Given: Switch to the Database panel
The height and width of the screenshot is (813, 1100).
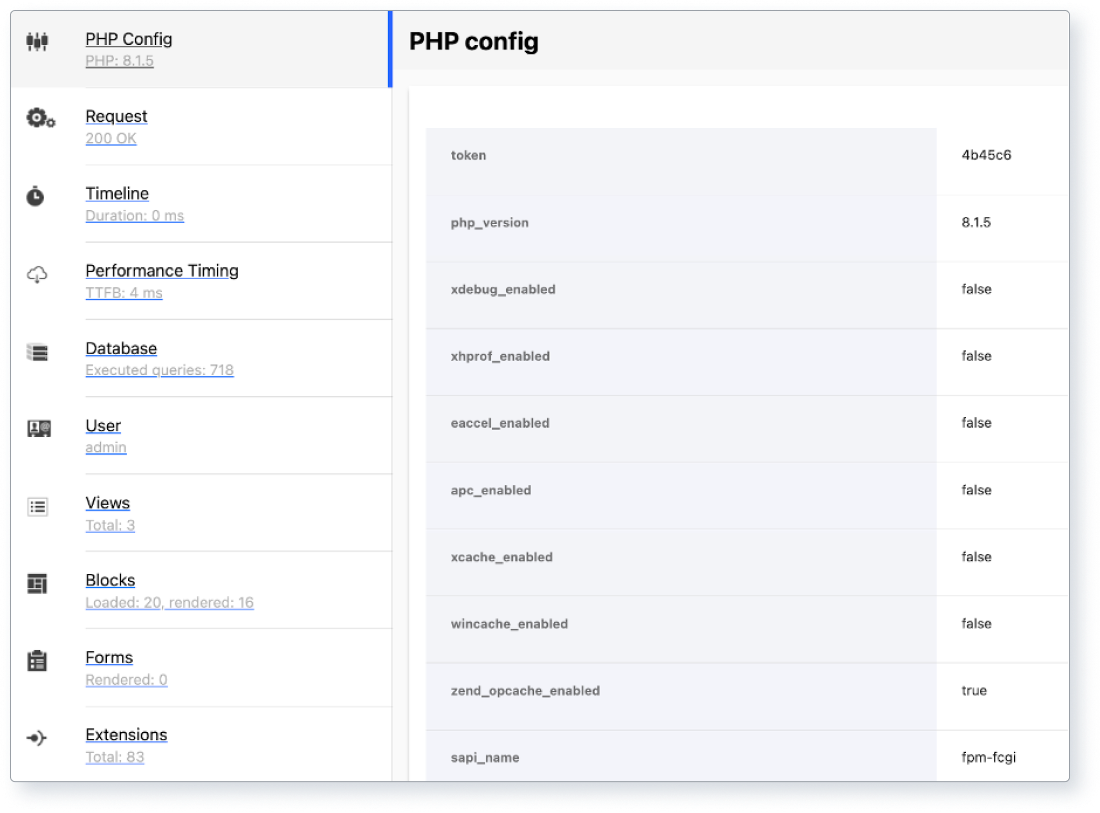Looking at the screenshot, I should pos(121,348).
